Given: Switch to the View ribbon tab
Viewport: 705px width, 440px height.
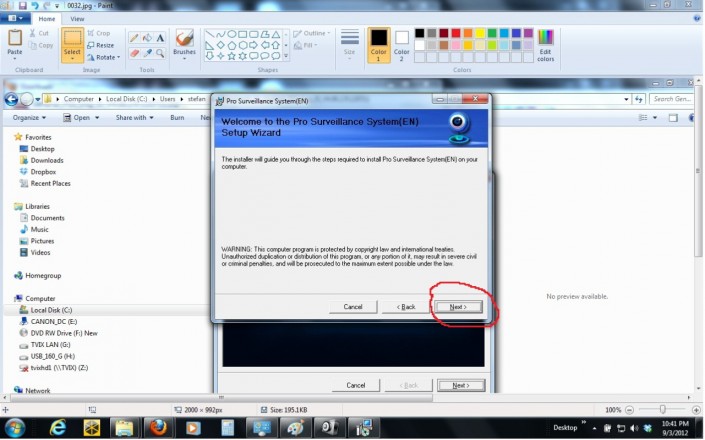Looking at the screenshot, I should [x=77, y=19].
